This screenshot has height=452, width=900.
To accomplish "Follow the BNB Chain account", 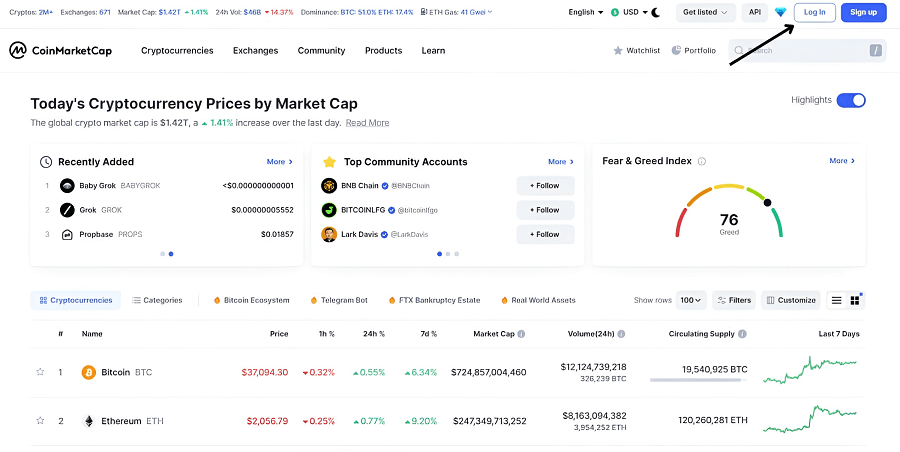I will 545,186.
